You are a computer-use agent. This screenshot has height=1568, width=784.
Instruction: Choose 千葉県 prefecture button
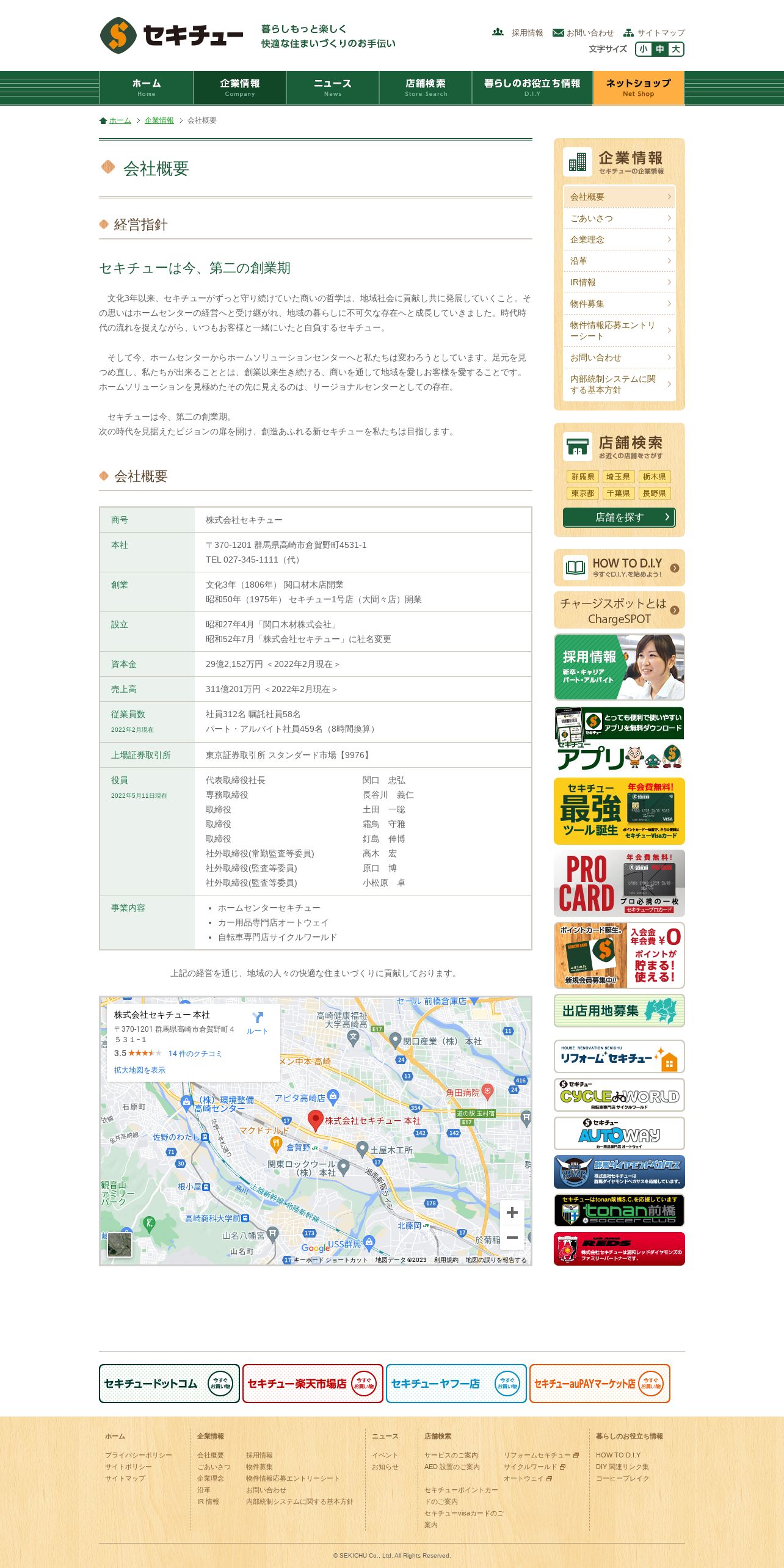pyautogui.click(x=618, y=493)
